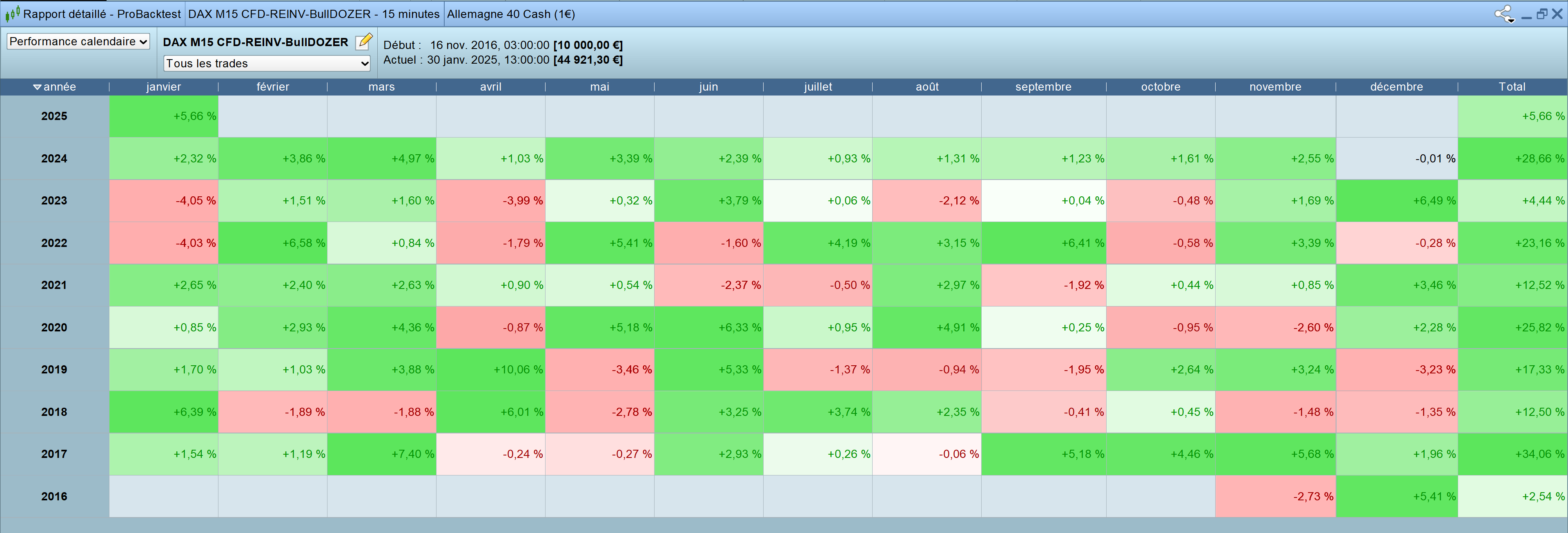This screenshot has height=533, width=1568.
Task: Restore the report window size
Action: [1542, 14]
